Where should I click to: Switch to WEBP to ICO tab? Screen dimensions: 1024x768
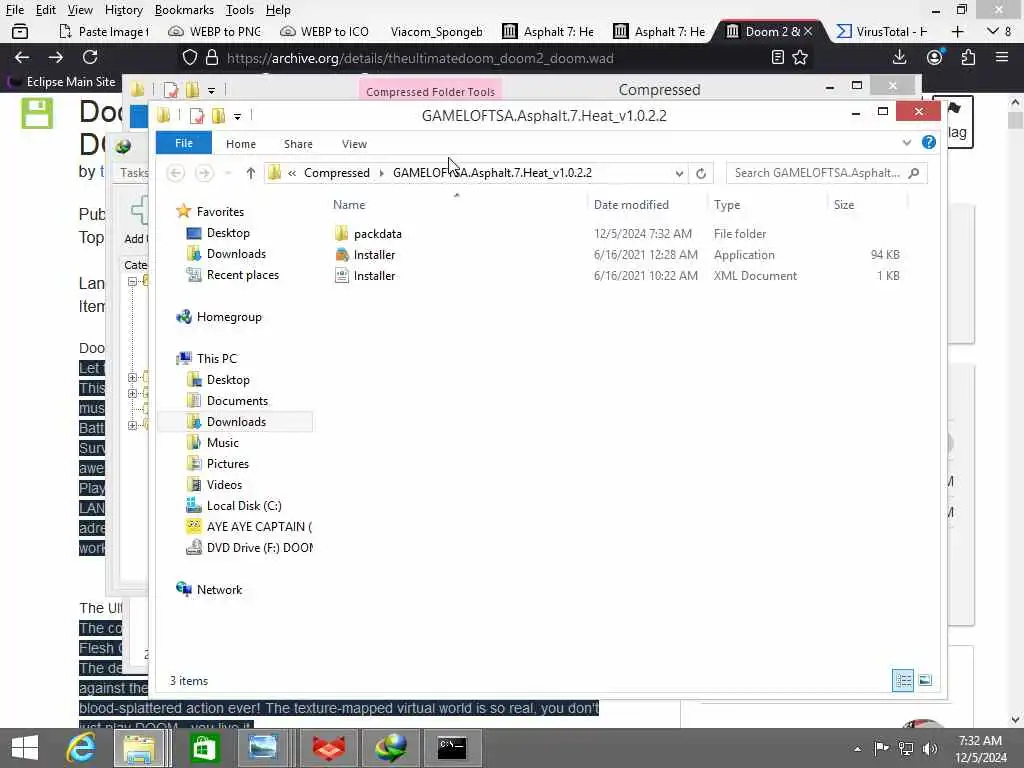click(x=325, y=31)
